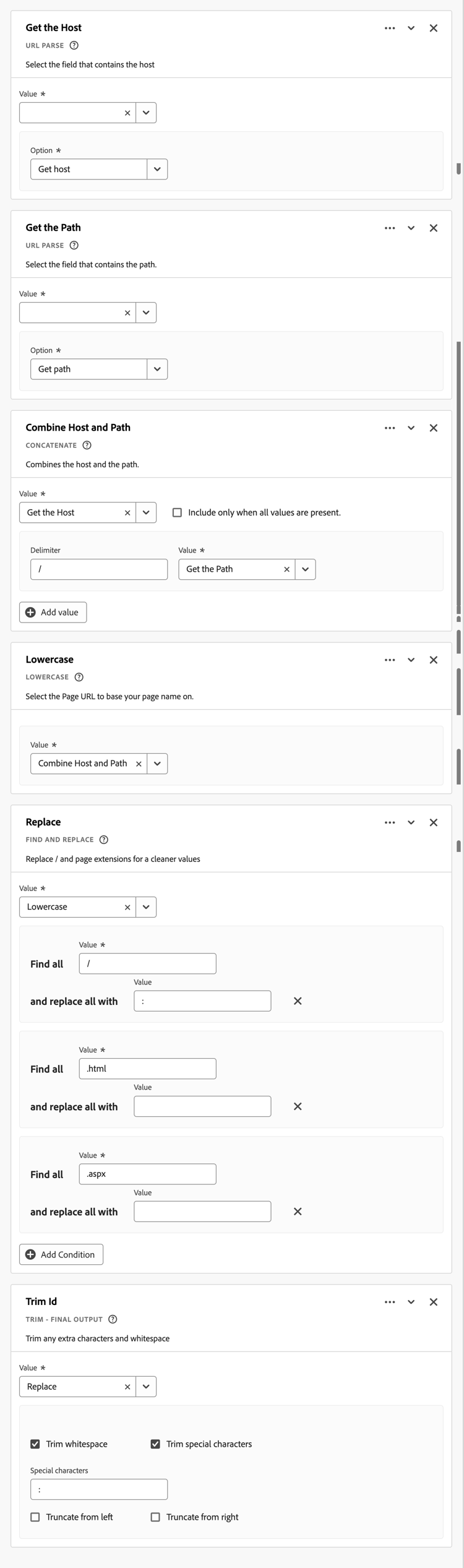Delete the .html find-and-replace condition
The width and height of the screenshot is (464, 1568).
click(298, 1106)
